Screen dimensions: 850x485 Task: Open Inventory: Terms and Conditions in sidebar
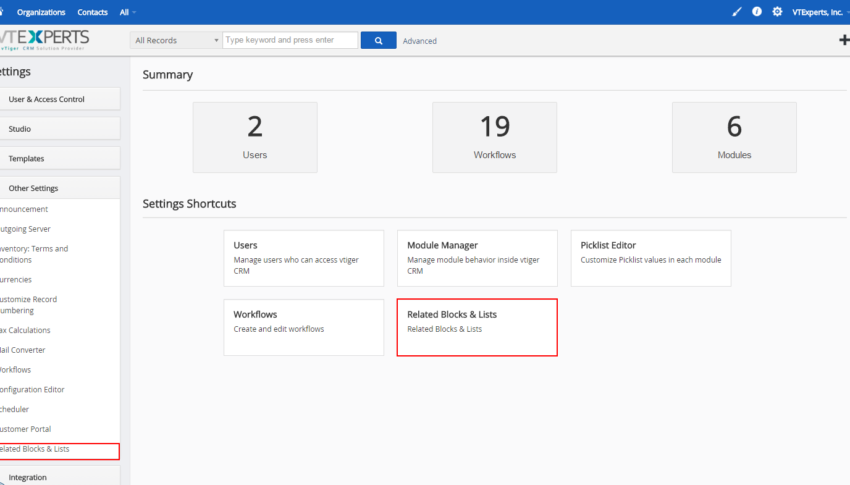point(34,254)
